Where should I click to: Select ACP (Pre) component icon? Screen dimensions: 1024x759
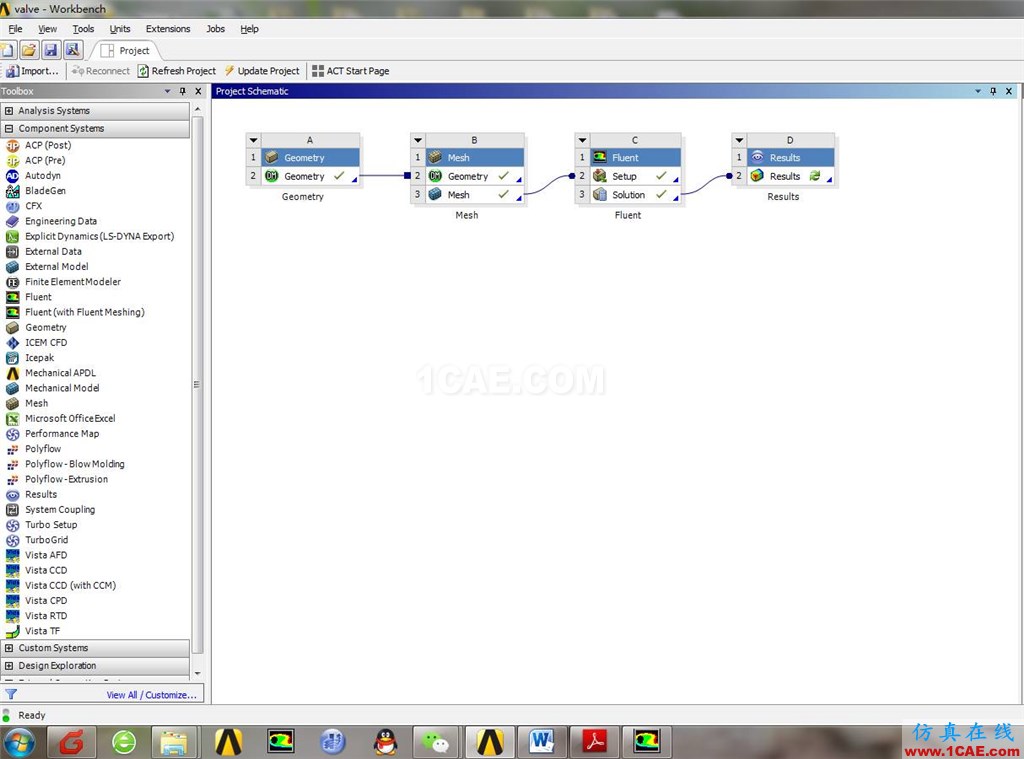(12, 161)
